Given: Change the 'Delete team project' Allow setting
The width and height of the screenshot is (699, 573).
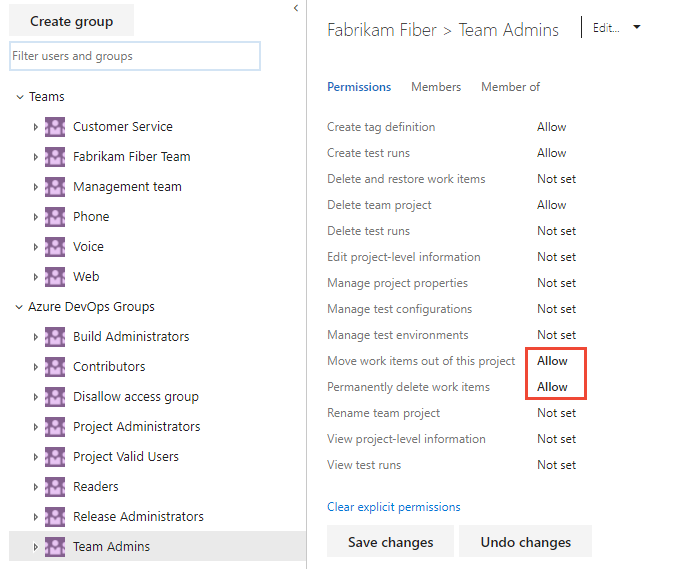Looking at the screenshot, I should 552,205.
